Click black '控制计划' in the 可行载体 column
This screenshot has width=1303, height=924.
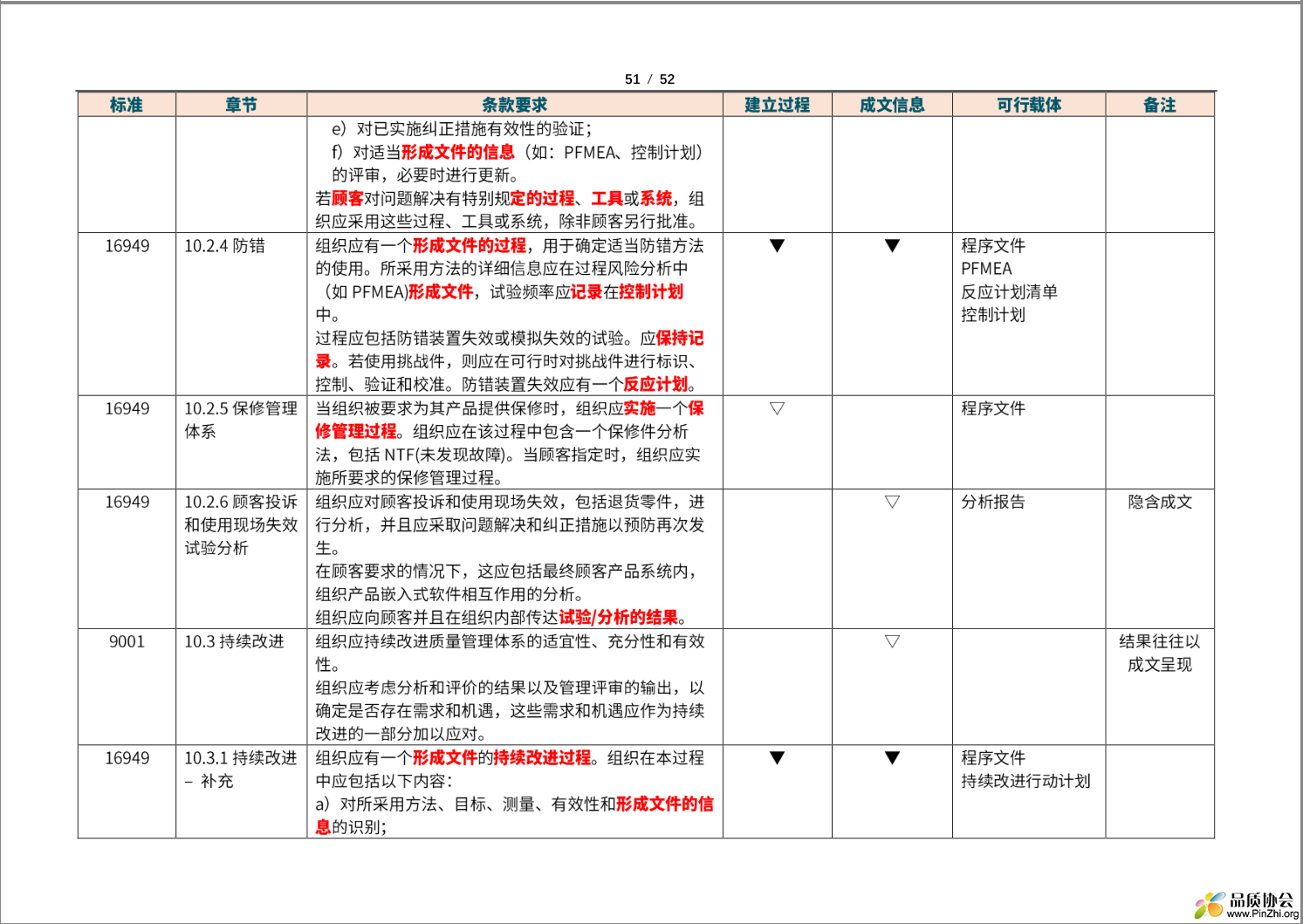tap(993, 315)
